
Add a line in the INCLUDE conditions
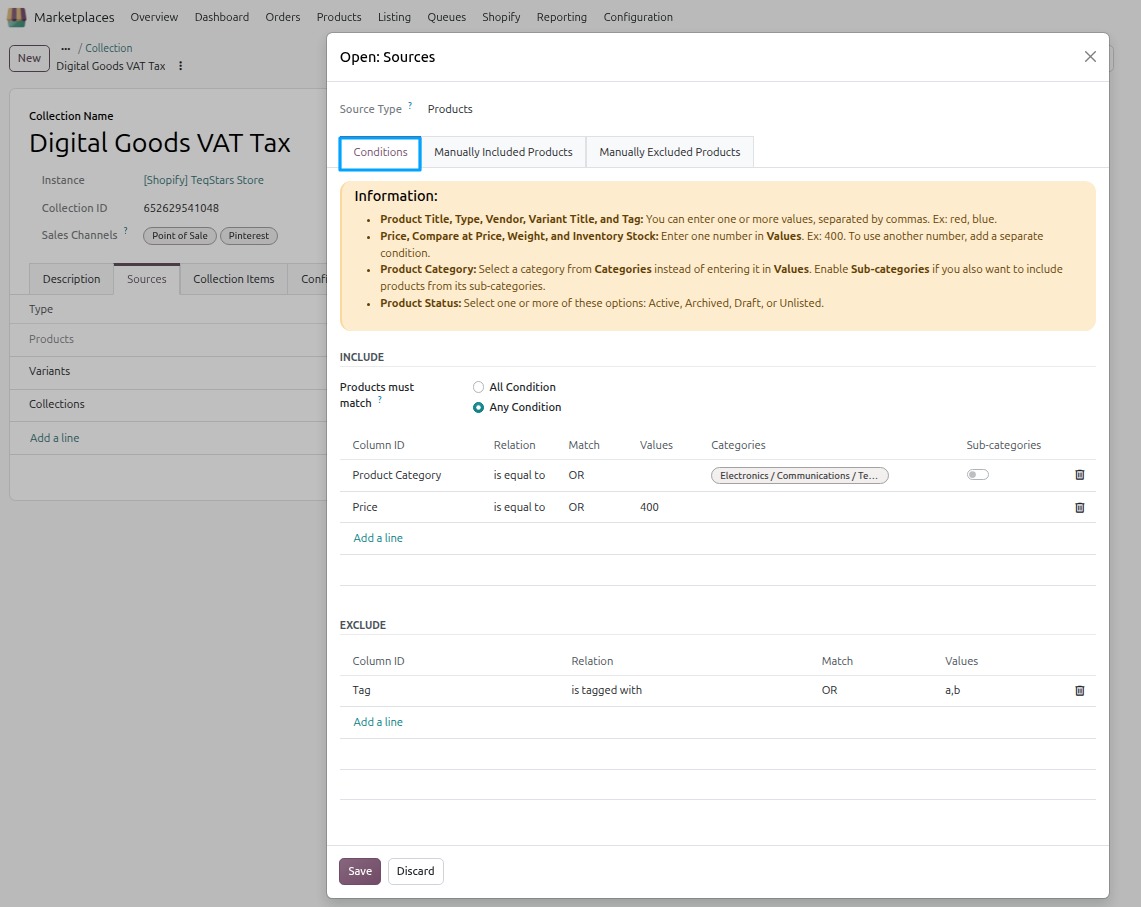[x=378, y=538]
